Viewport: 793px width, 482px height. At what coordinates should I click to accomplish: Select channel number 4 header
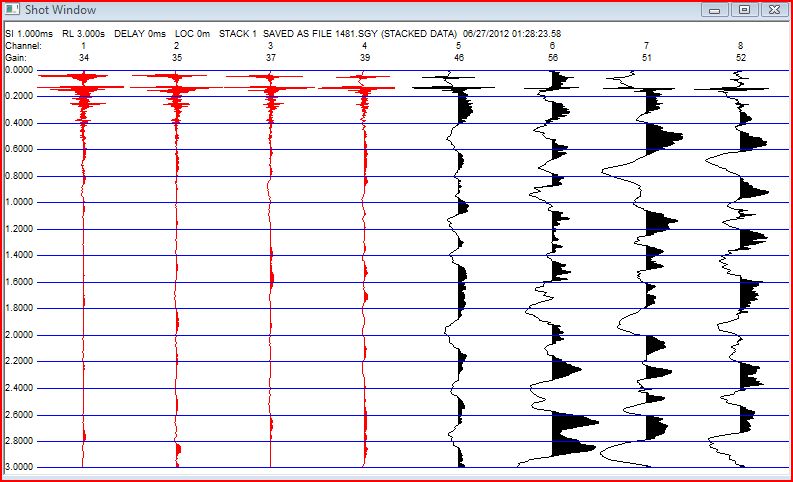click(365, 46)
